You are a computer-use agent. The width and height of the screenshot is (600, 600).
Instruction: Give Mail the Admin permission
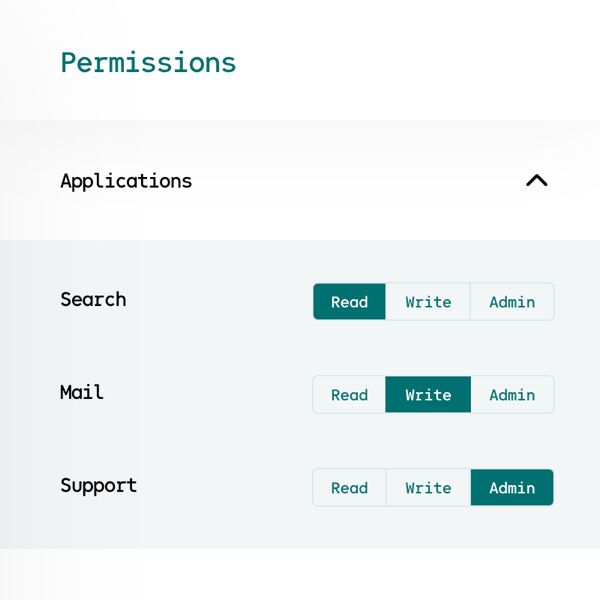(512, 394)
